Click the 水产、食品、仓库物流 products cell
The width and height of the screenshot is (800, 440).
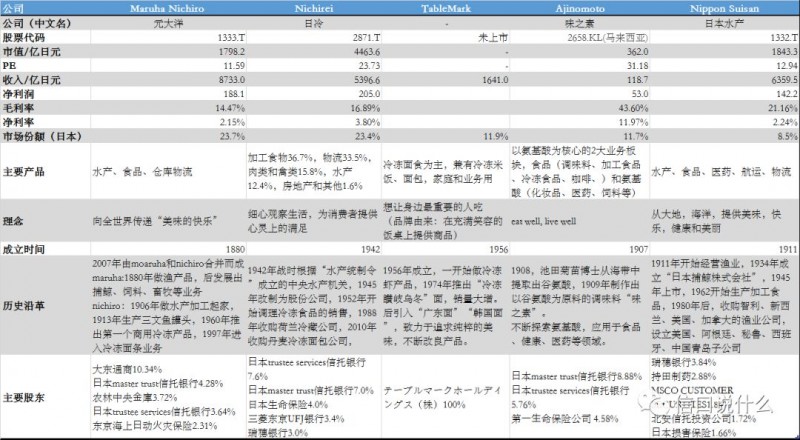coord(142,172)
